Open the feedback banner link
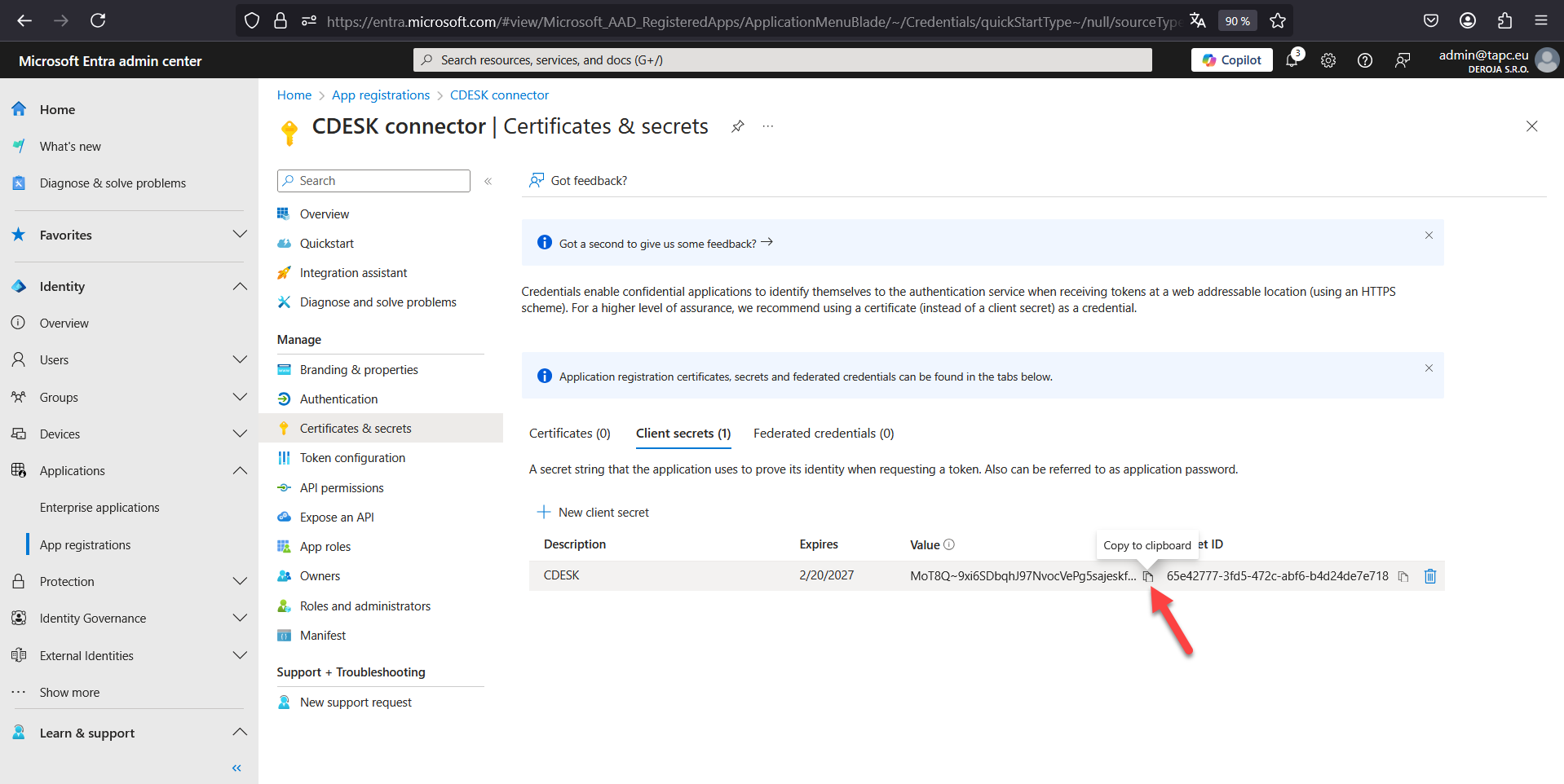 (666, 244)
